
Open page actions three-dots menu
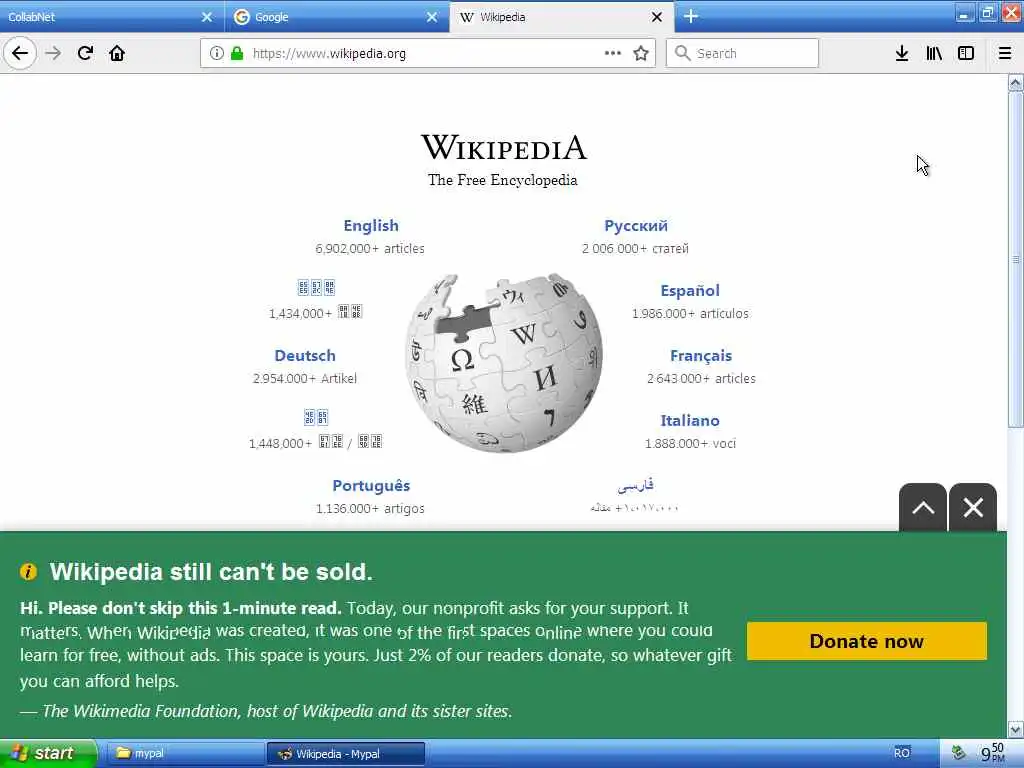613,53
